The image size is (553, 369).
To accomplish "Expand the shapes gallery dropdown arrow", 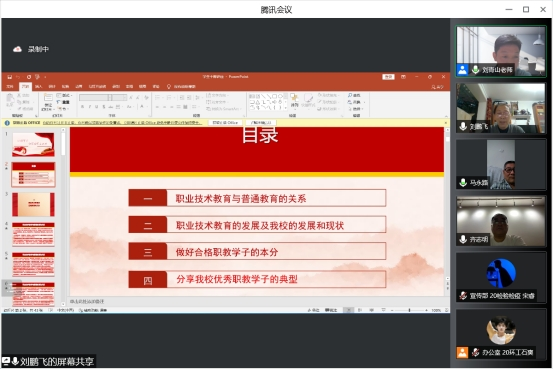I will 285,107.
